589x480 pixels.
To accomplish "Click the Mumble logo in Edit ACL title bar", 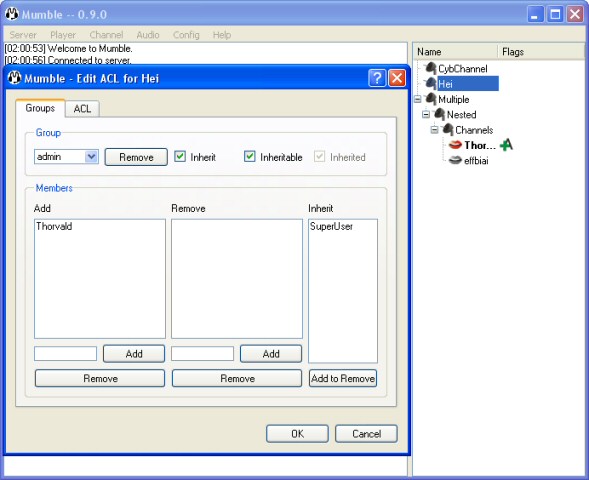I will (14, 78).
